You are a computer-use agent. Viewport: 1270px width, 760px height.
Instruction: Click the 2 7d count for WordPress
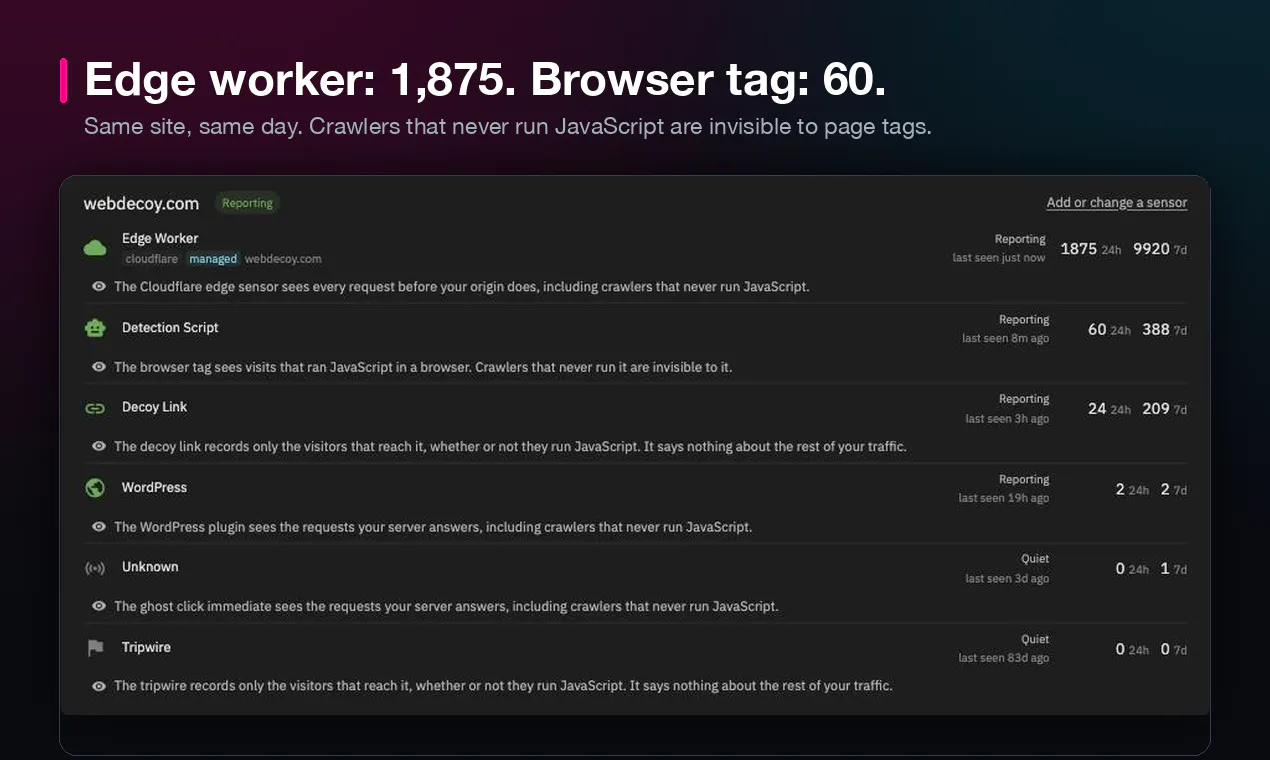[1174, 490]
